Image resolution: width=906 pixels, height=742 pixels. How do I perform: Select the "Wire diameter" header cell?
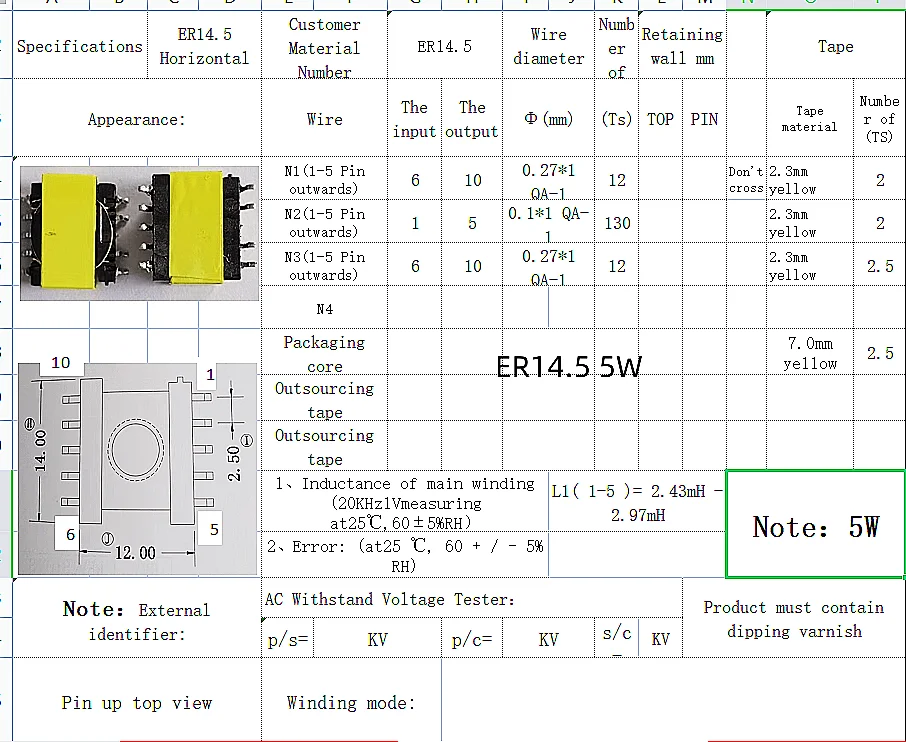[x=548, y=44]
